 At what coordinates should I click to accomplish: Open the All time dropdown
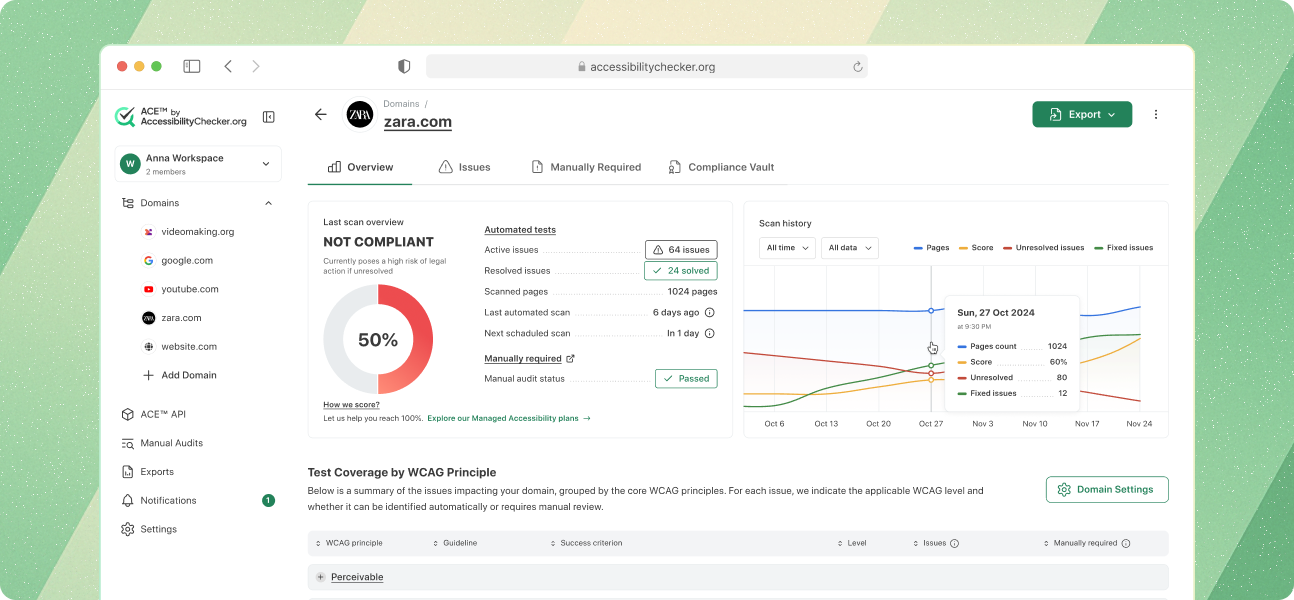tap(787, 248)
